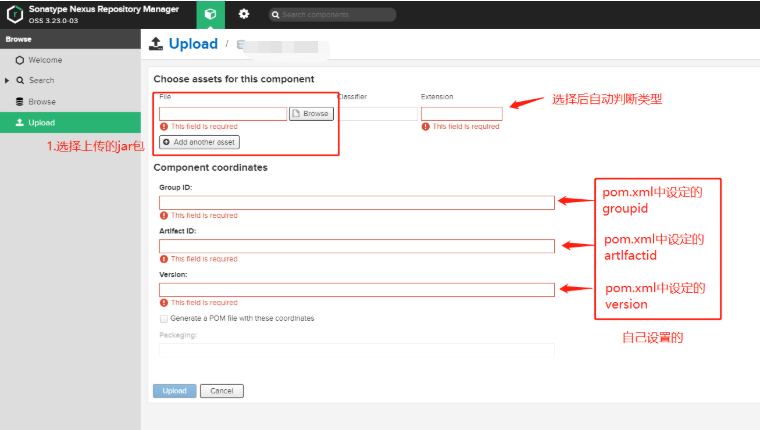Click the File path input field

pos(223,114)
